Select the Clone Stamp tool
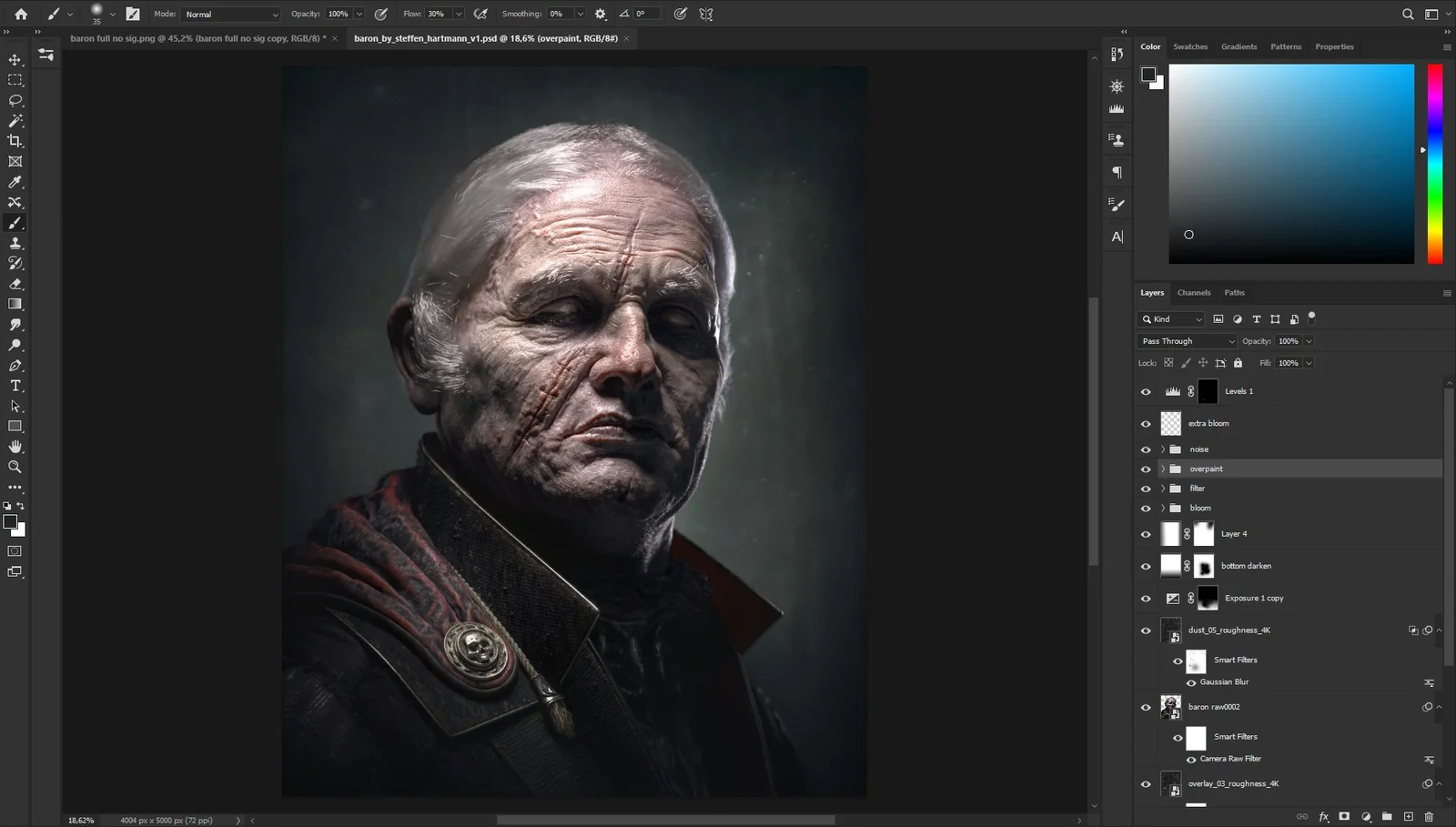Viewport: 1456px width, 827px height. pos(15,243)
